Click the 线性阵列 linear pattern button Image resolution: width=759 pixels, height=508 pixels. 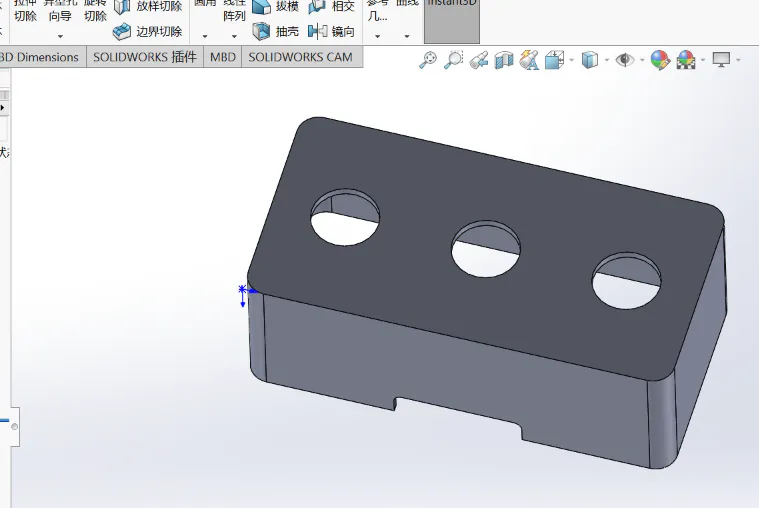click(x=234, y=11)
